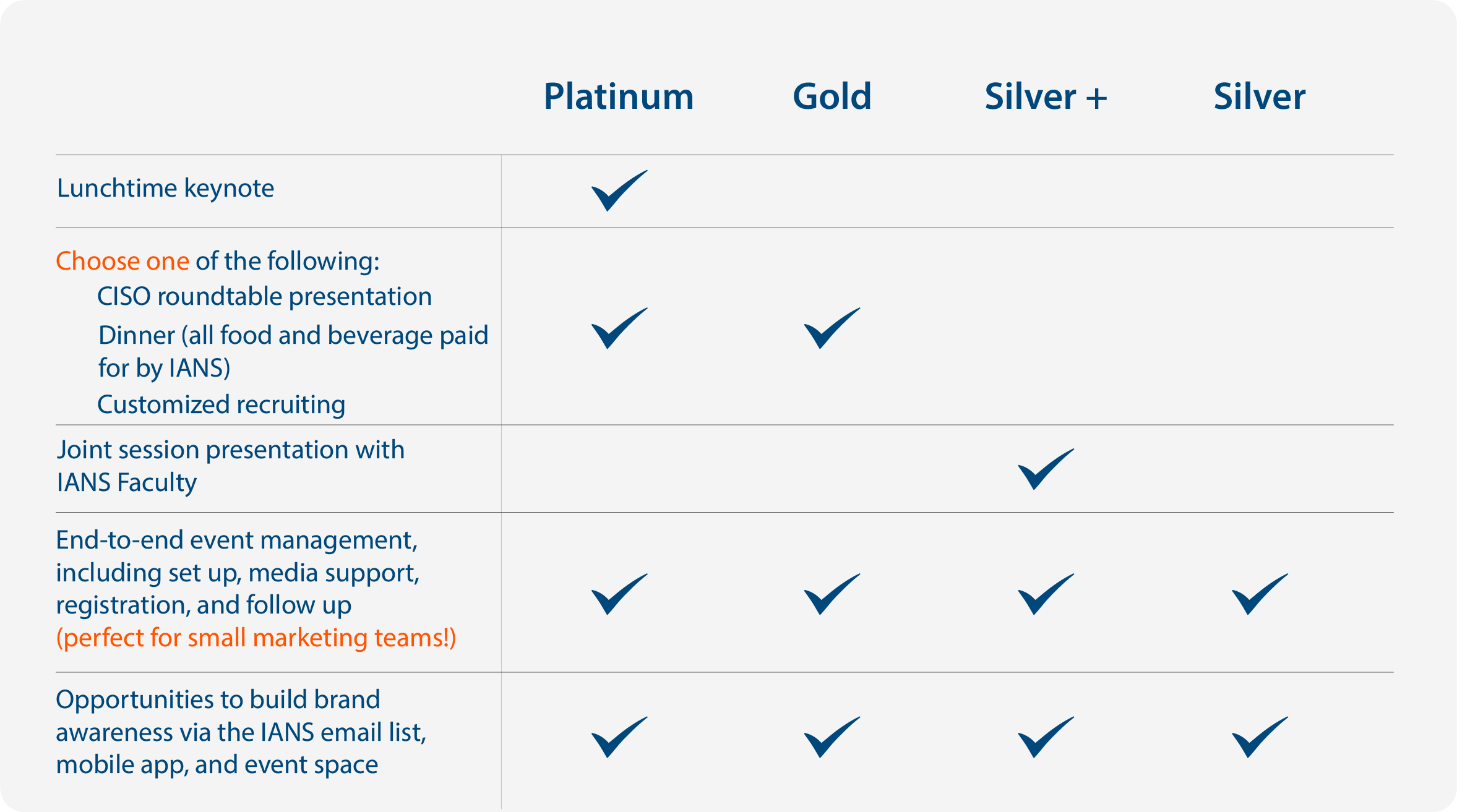Click Silver + checkmark for End-to-end event management
Viewport: 1457px width, 812px height.
coord(1046,594)
